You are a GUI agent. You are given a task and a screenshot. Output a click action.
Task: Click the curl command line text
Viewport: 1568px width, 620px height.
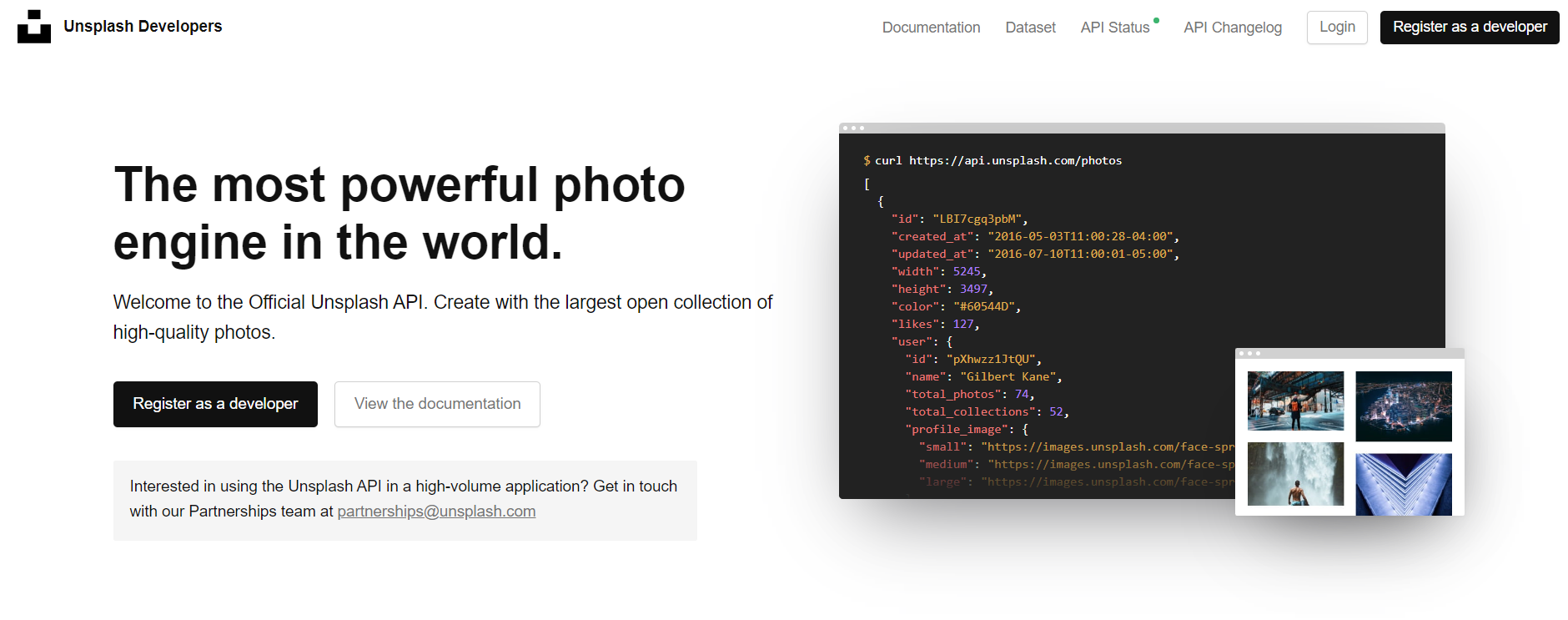coord(993,160)
